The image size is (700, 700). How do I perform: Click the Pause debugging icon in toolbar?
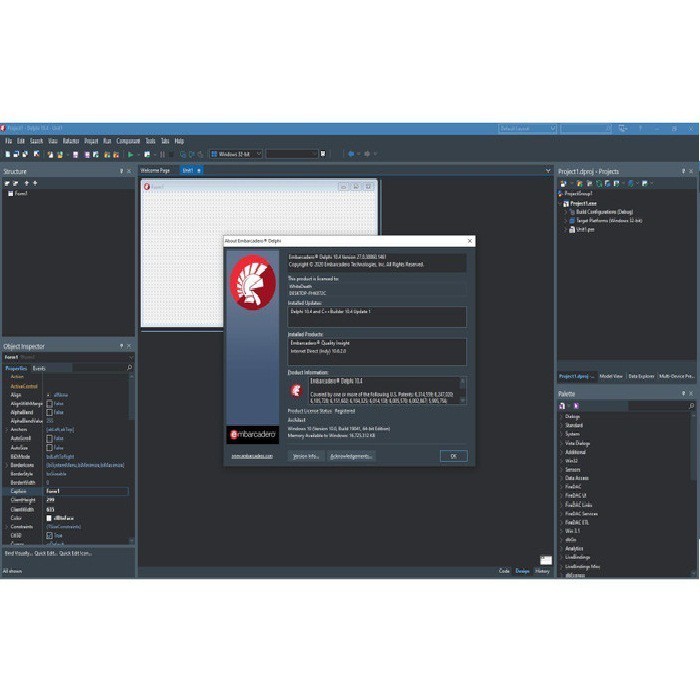(x=162, y=154)
